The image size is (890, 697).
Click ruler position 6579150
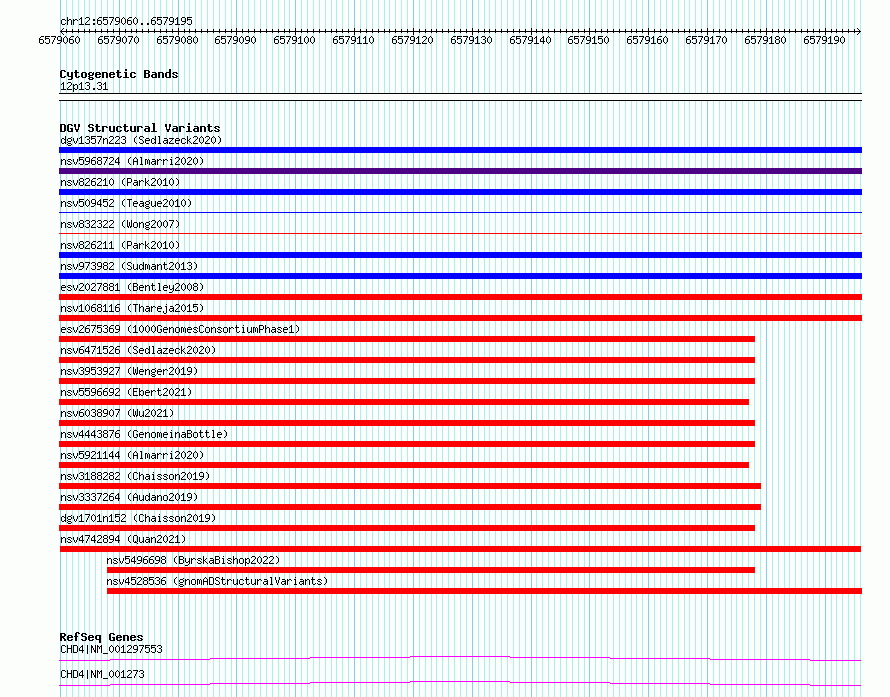point(589,40)
